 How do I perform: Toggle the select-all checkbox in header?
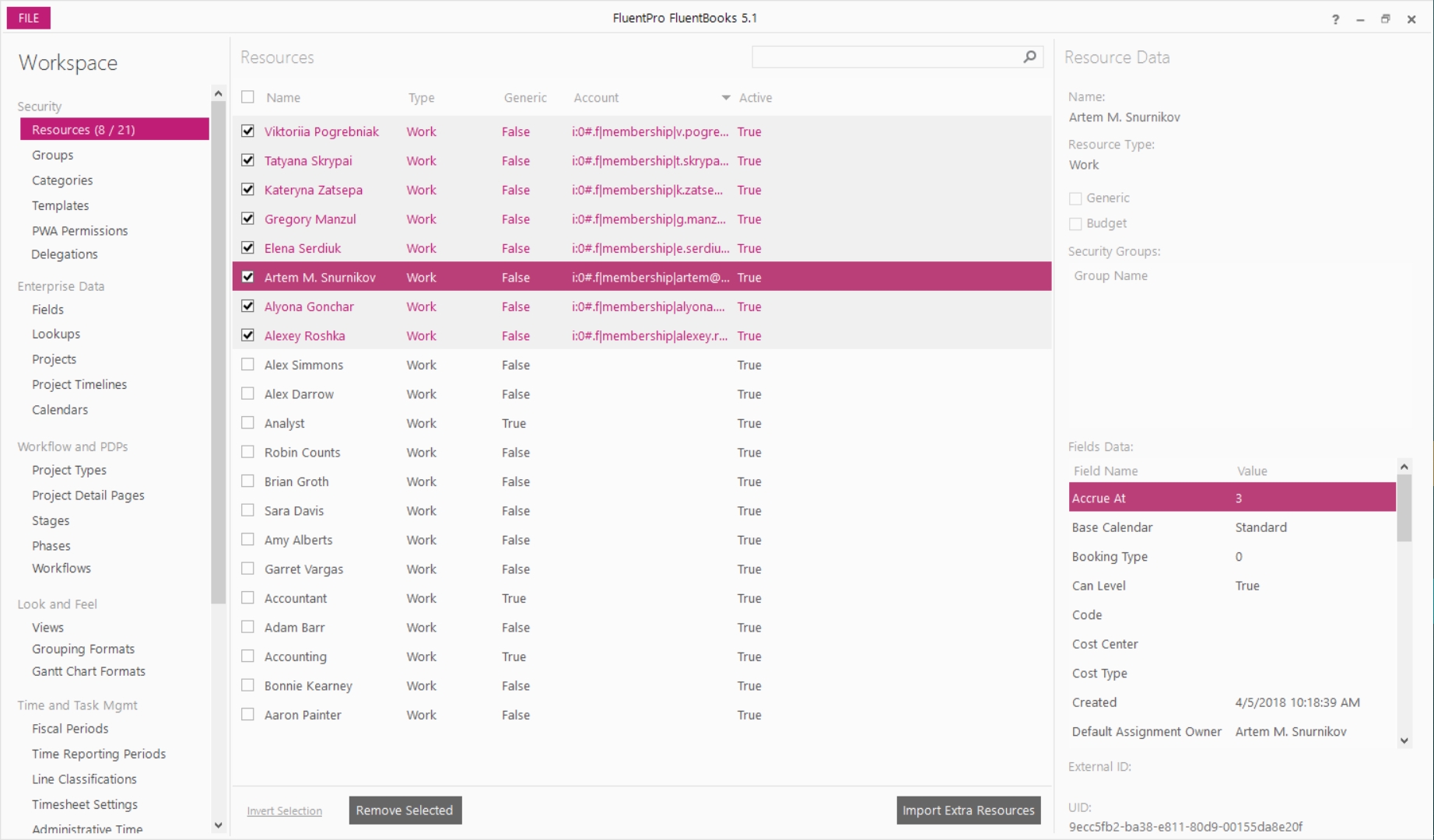pos(247,97)
